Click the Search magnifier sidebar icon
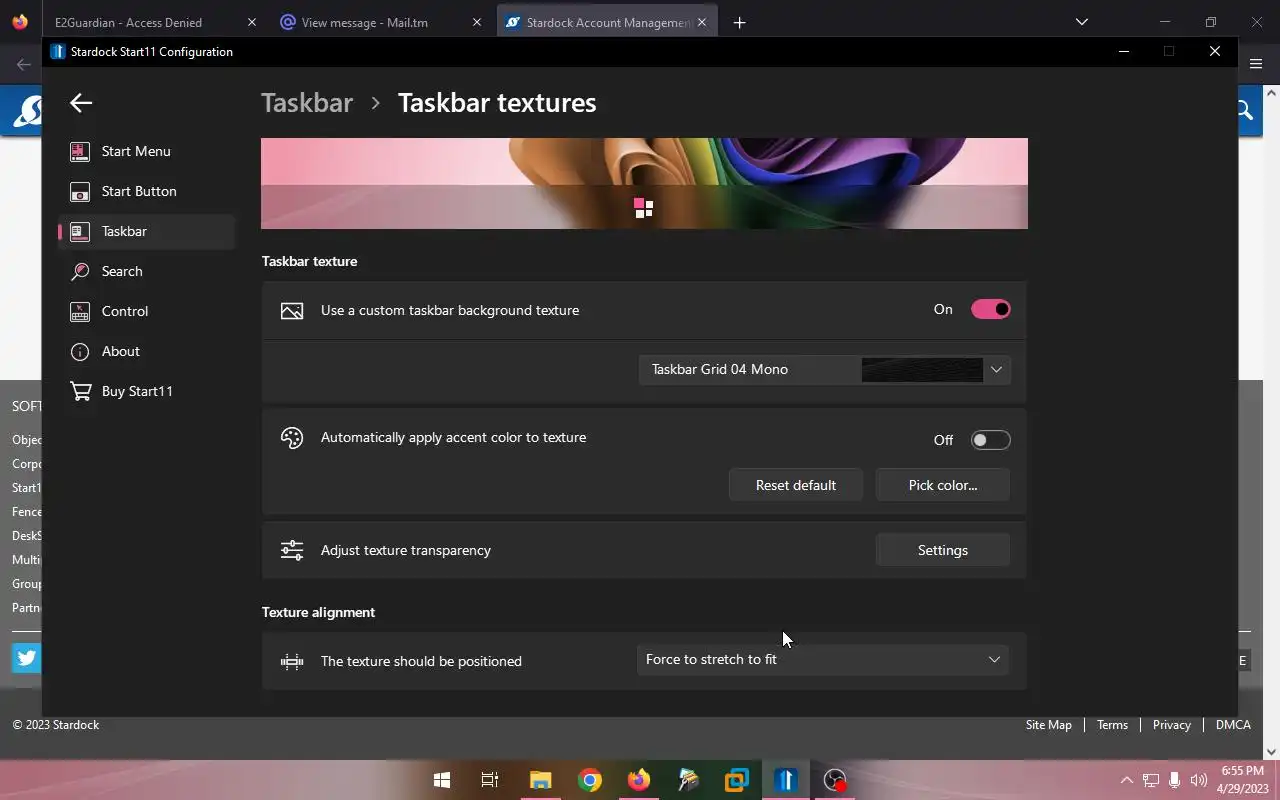 (x=80, y=271)
